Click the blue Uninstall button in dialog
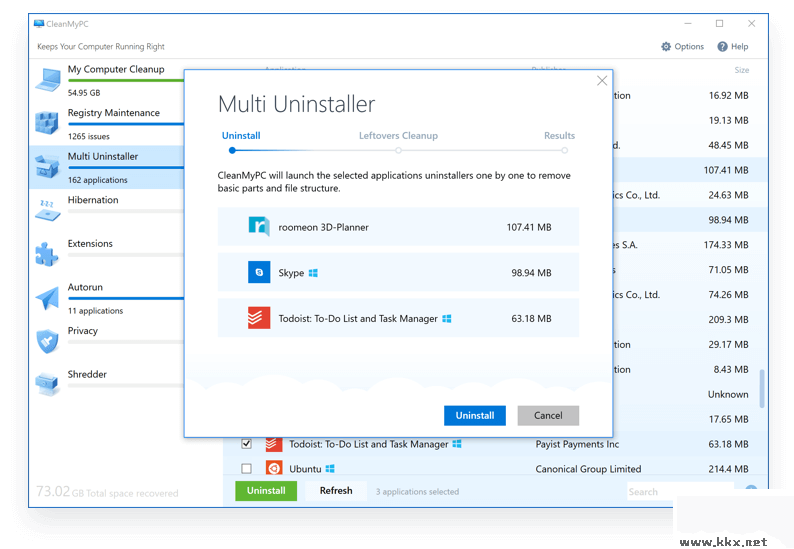Image resolution: width=794 pixels, height=549 pixels. (x=474, y=415)
